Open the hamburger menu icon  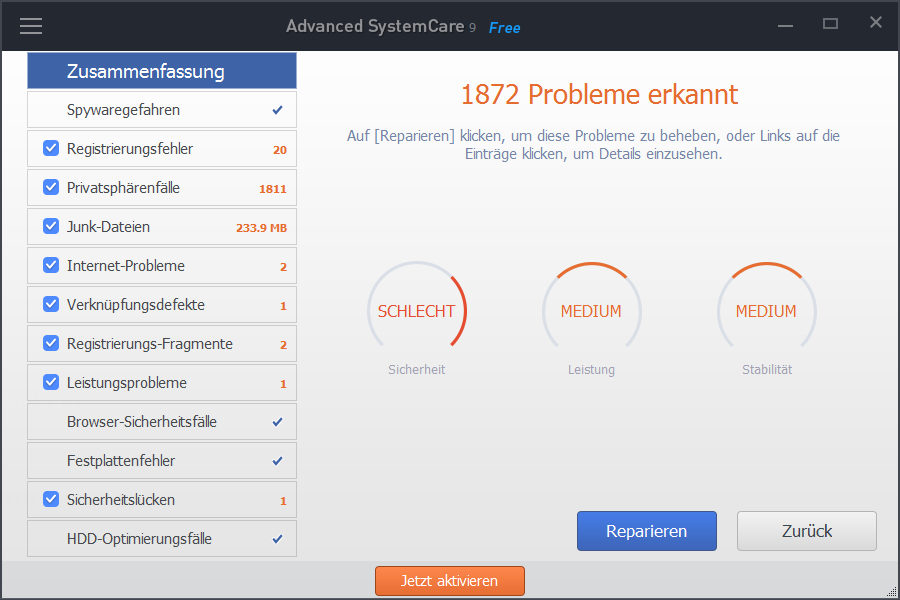click(x=31, y=26)
